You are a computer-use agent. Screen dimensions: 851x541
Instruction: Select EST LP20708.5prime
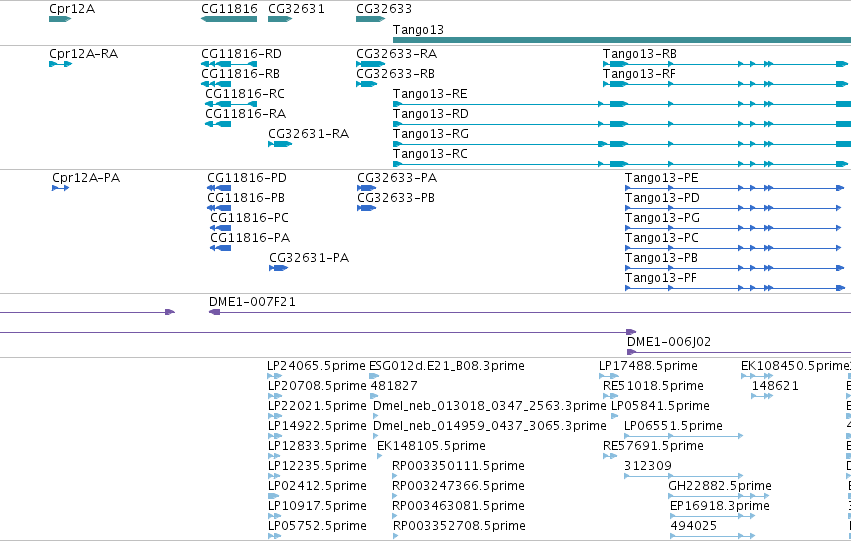click(x=317, y=386)
